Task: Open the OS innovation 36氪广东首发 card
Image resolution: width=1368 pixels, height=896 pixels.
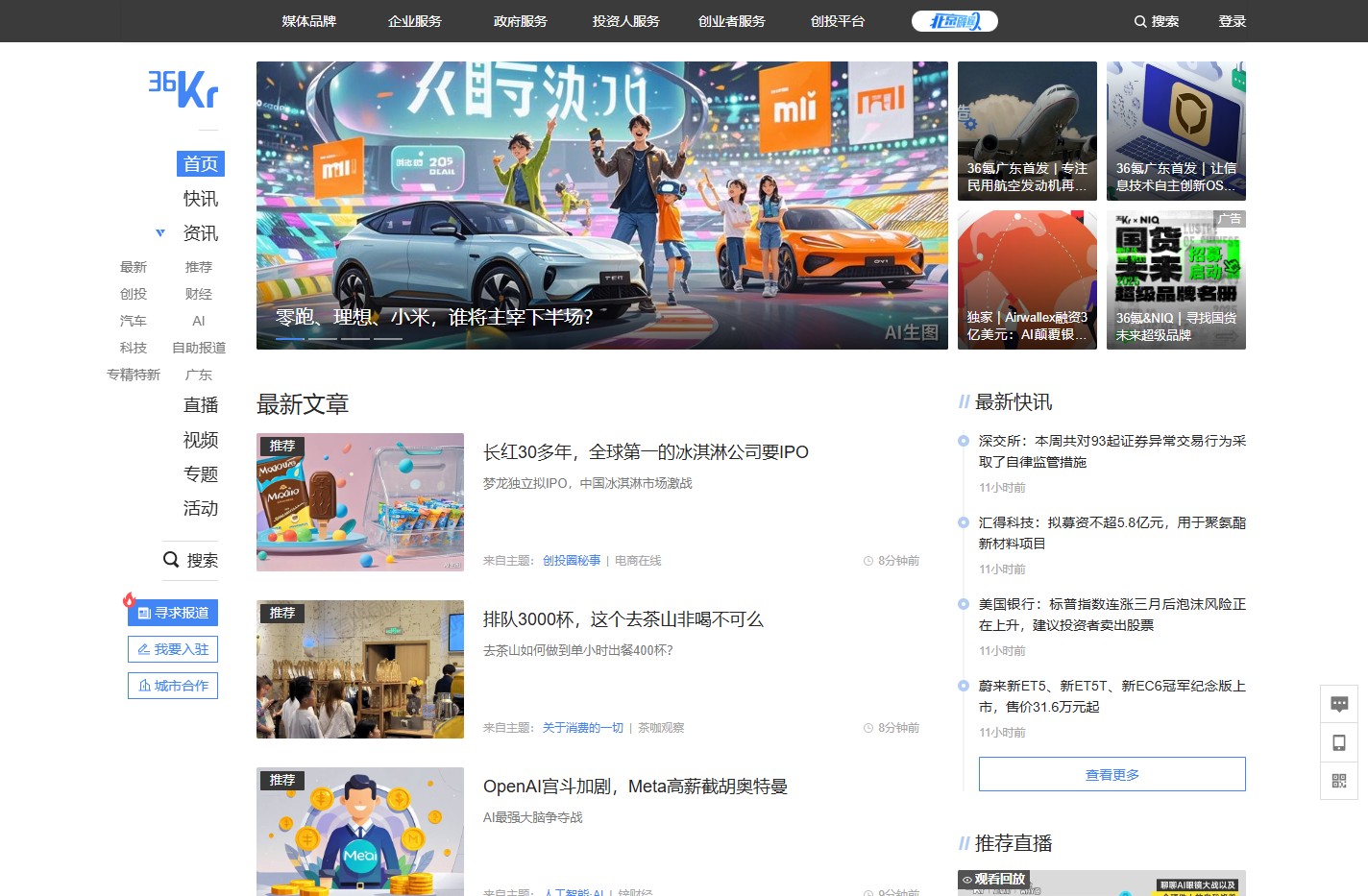Action: [x=1176, y=131]
